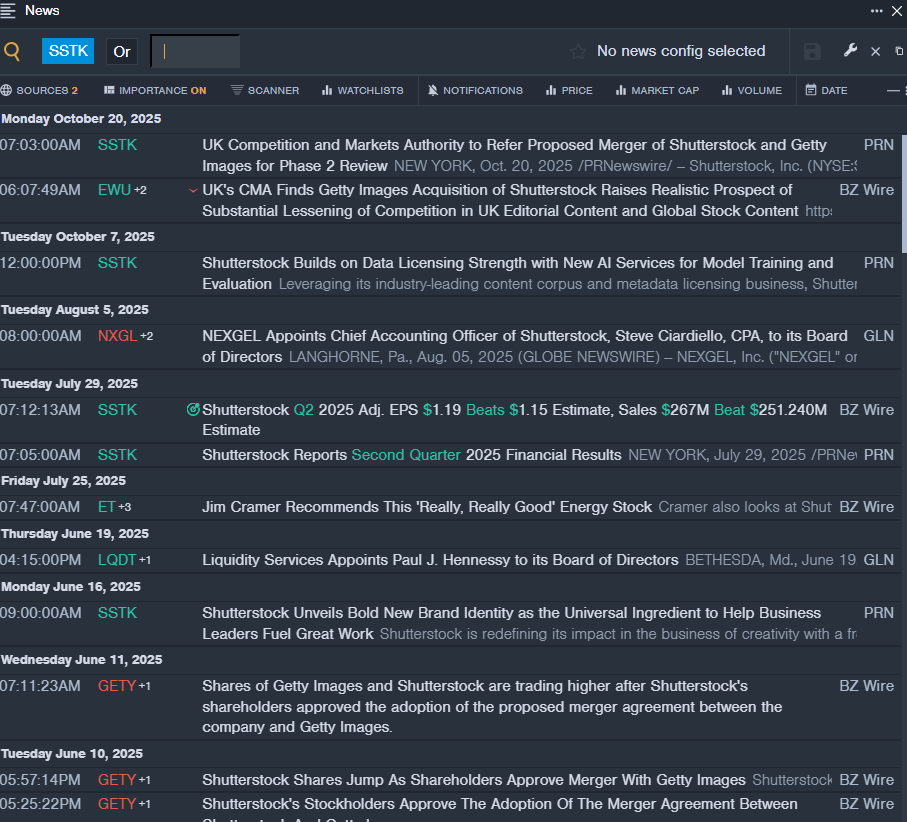Open the Notifications bell filter

(x=475, y=90)
